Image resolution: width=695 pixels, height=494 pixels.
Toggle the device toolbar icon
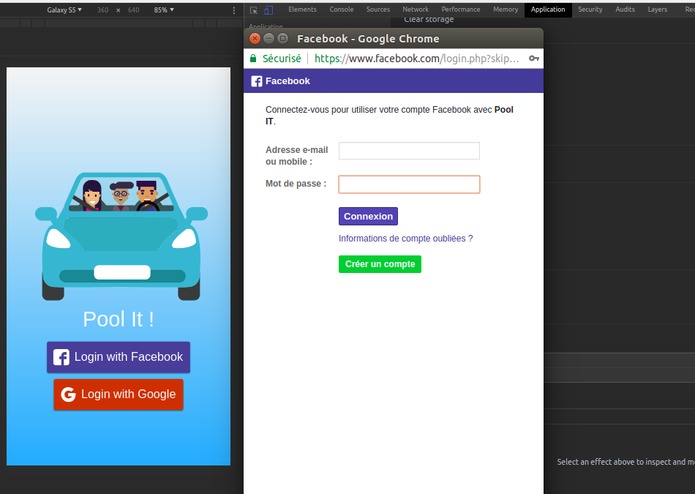(269, 10)
